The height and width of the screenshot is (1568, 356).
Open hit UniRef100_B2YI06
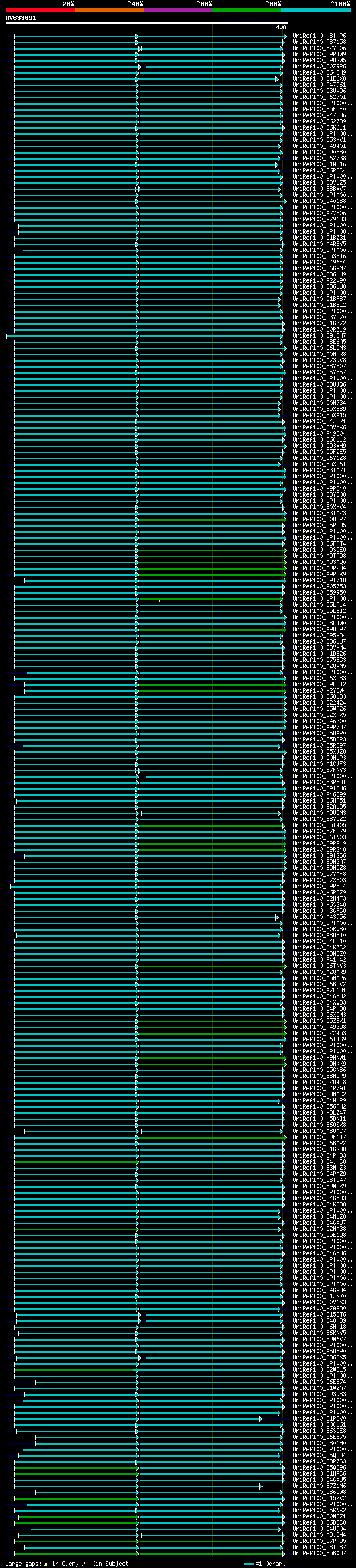(x=319, y=48)
